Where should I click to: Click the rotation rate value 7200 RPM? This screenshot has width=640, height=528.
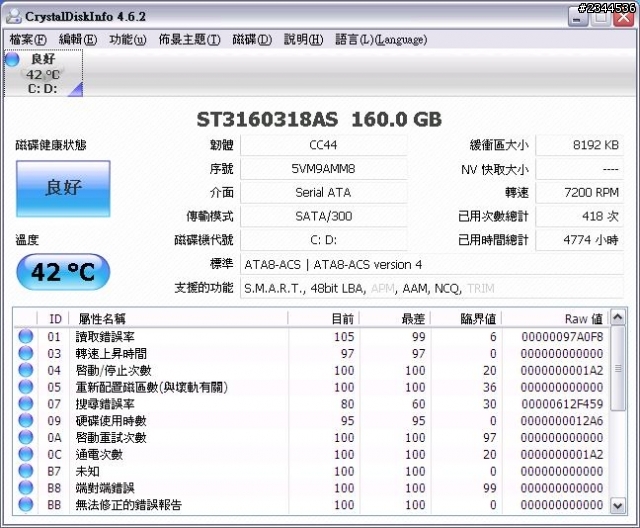[x=580, y=193]
